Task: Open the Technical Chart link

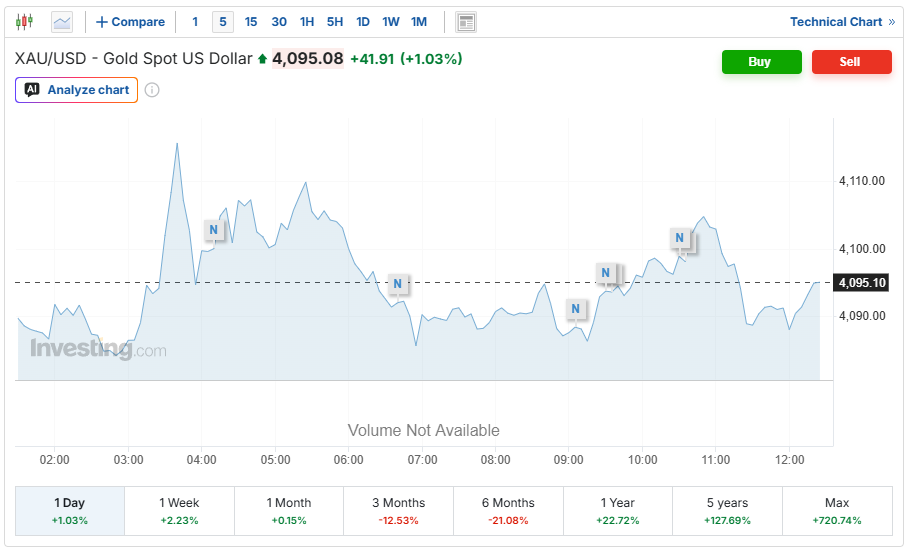Action: click(843, 22)
